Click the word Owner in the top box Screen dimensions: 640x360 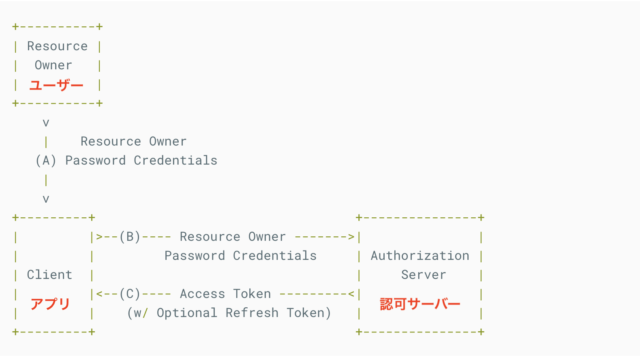53,65
